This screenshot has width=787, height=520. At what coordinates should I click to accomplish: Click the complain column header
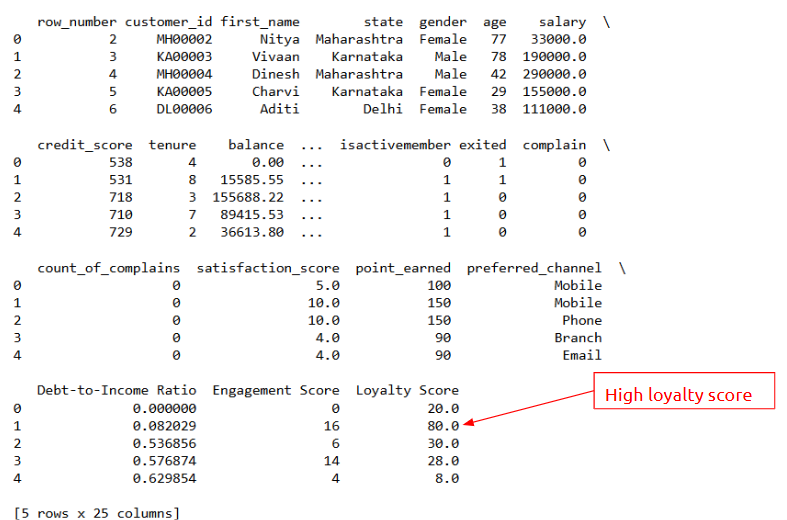point(554,146)
